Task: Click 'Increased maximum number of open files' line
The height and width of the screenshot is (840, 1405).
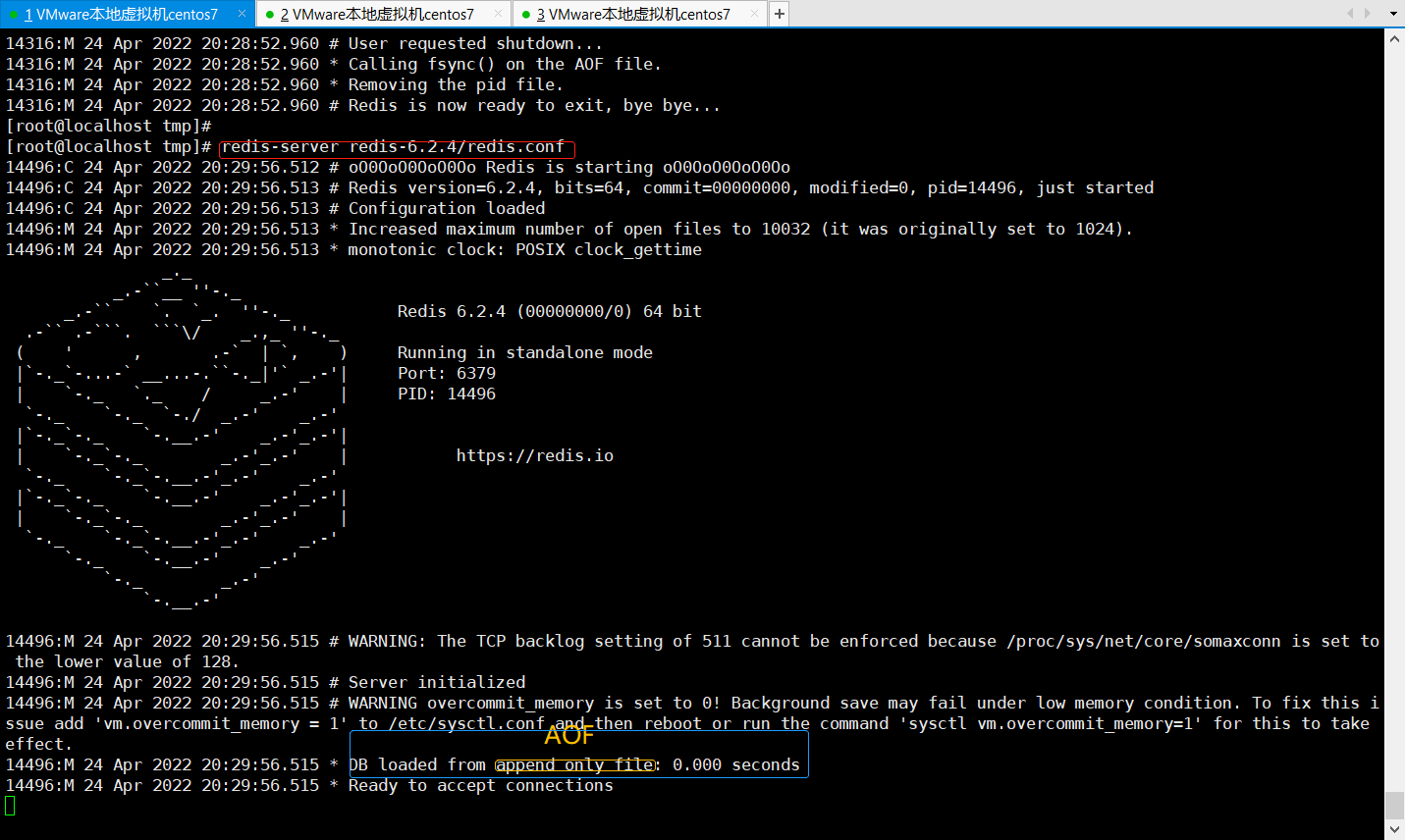Action: [x=569, y=229]
